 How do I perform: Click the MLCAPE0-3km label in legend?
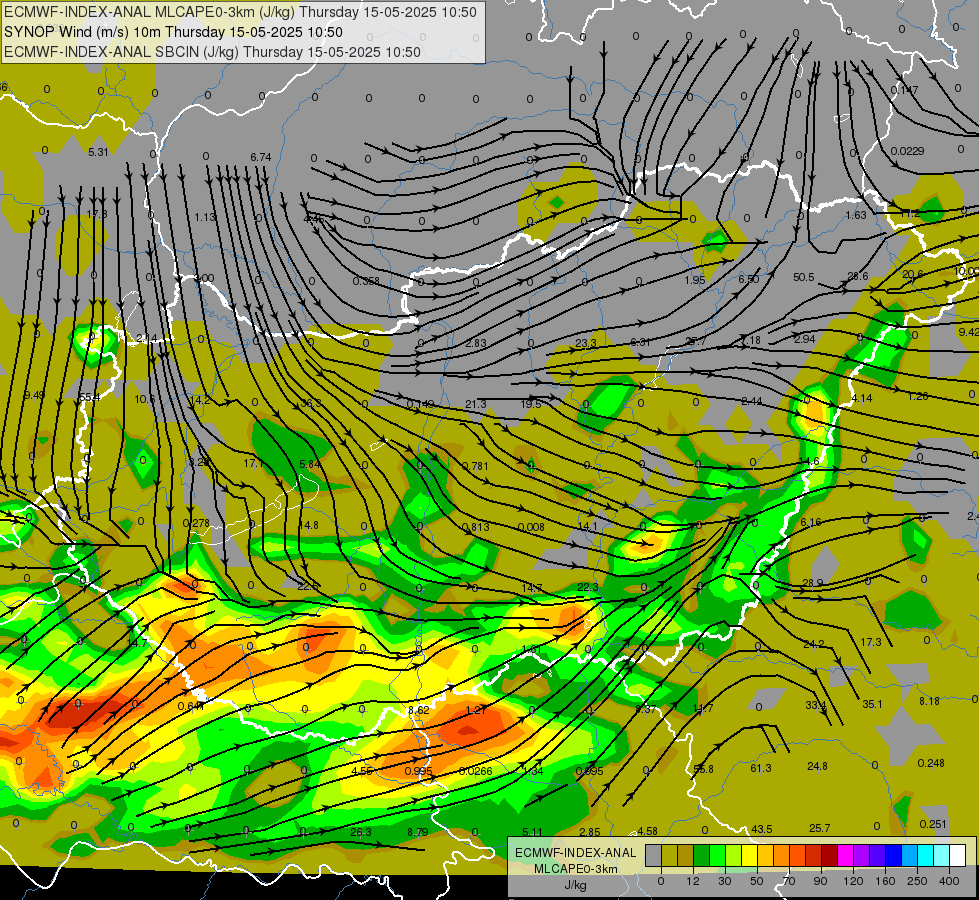575,869
